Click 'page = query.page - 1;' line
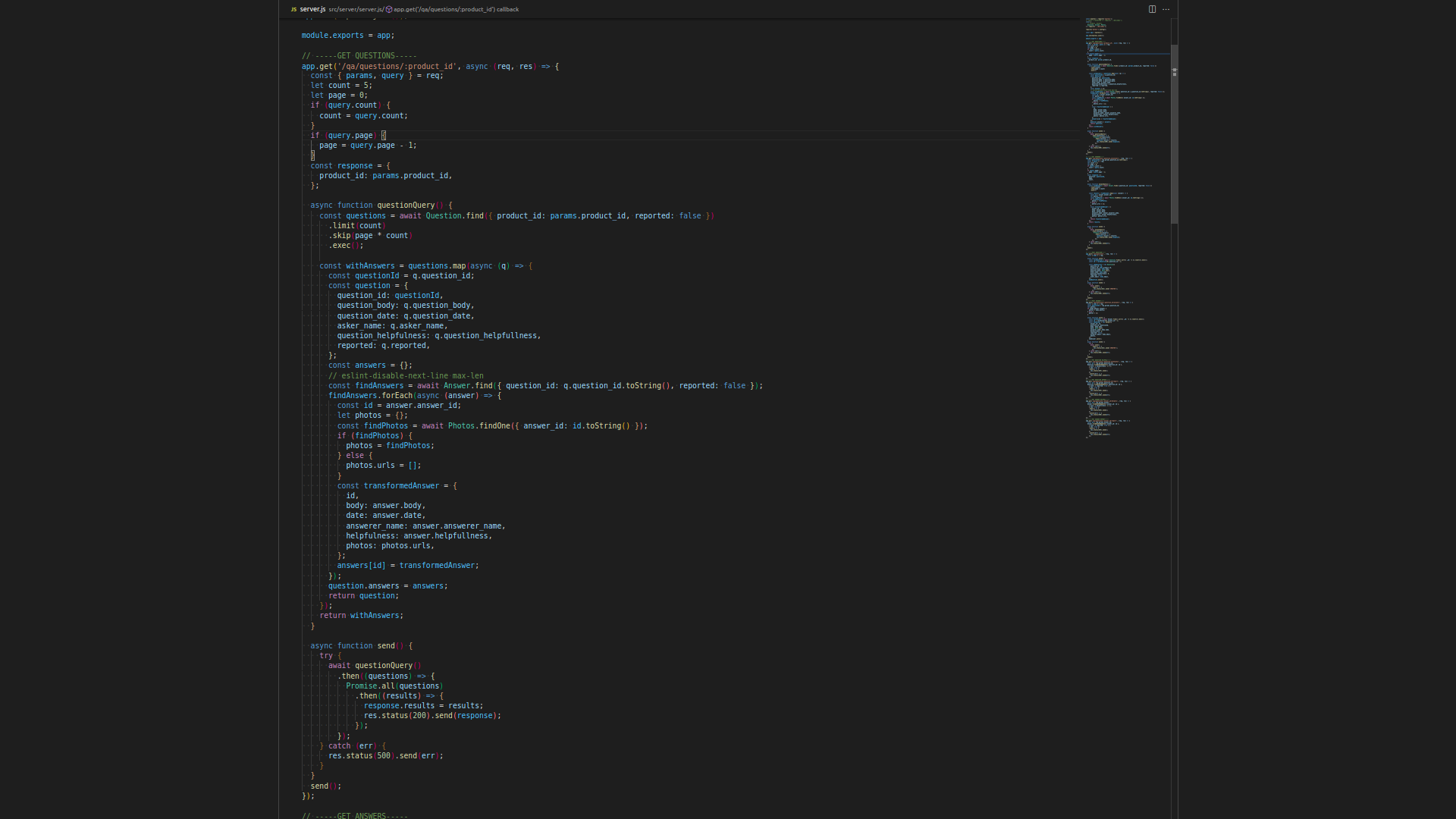 (368, 145)
